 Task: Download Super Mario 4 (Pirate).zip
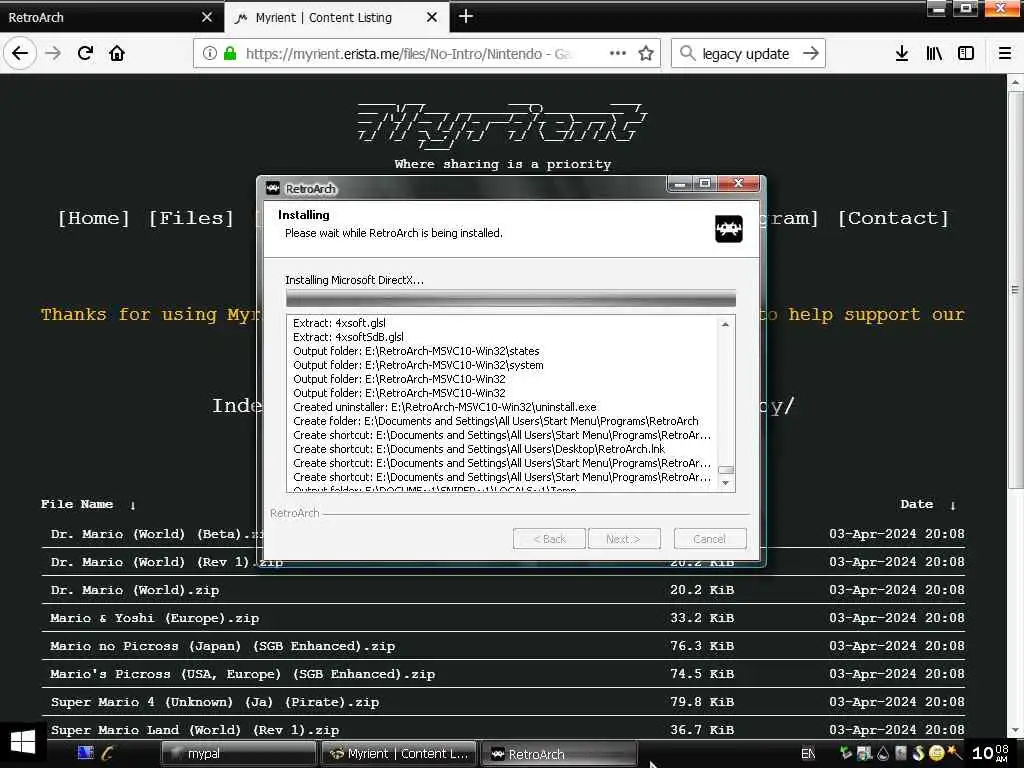pos(215,702)
